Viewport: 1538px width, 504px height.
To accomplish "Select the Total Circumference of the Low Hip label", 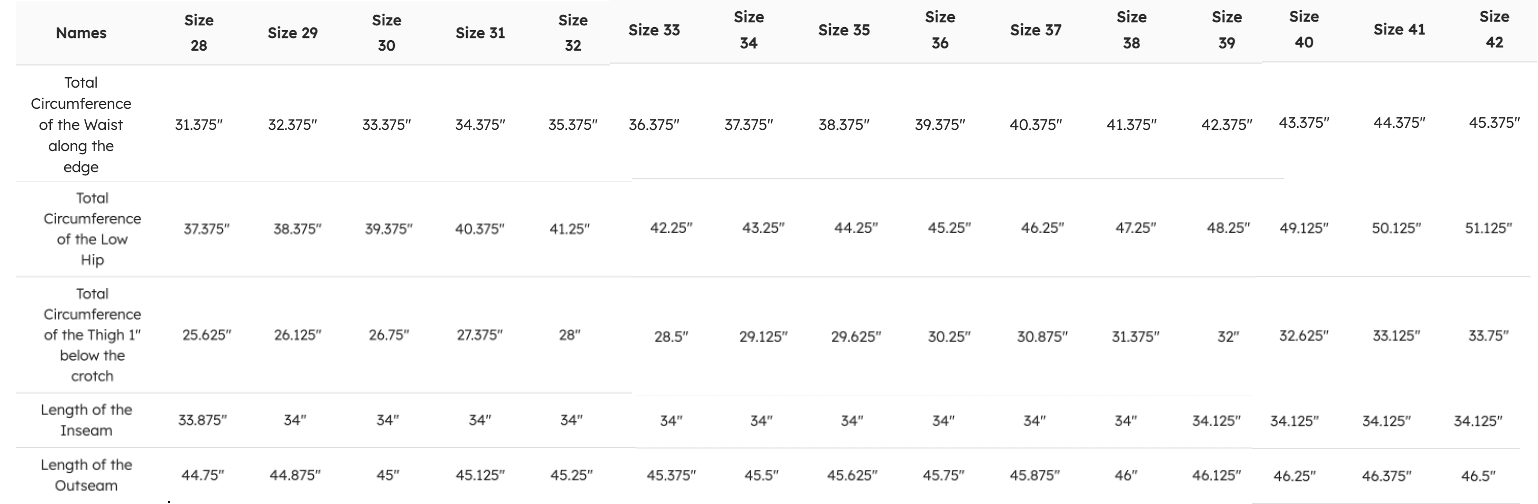I will pos(92,229).
